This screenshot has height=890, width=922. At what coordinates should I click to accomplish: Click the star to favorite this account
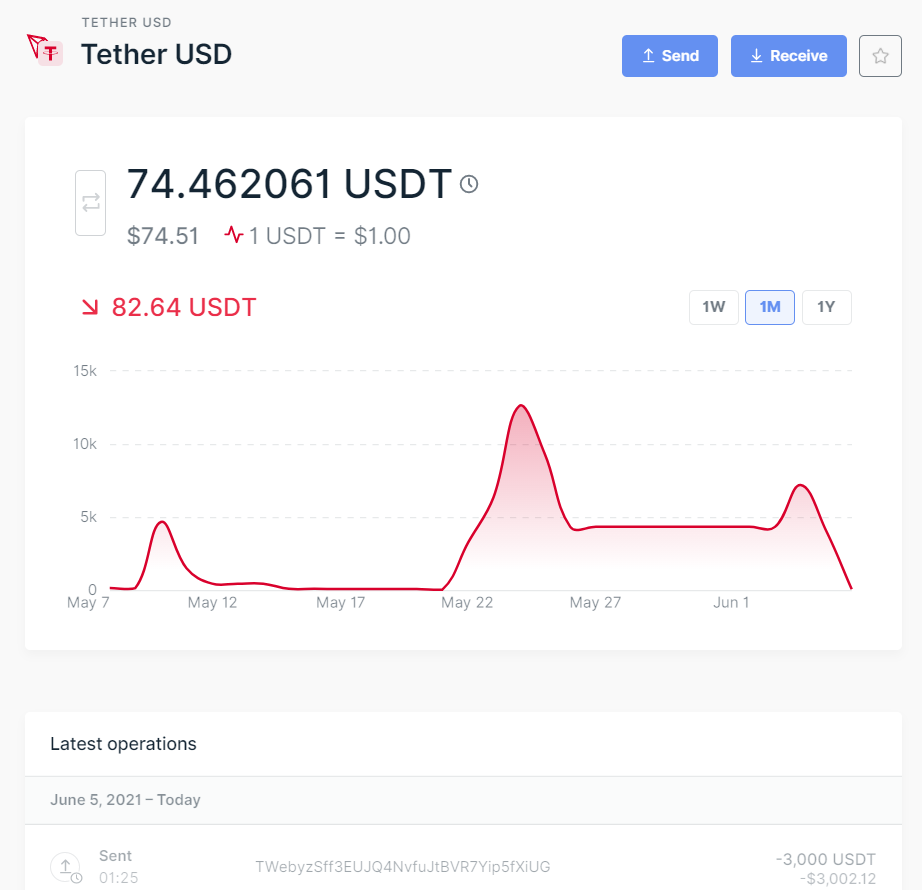click(x=880, y=56)
